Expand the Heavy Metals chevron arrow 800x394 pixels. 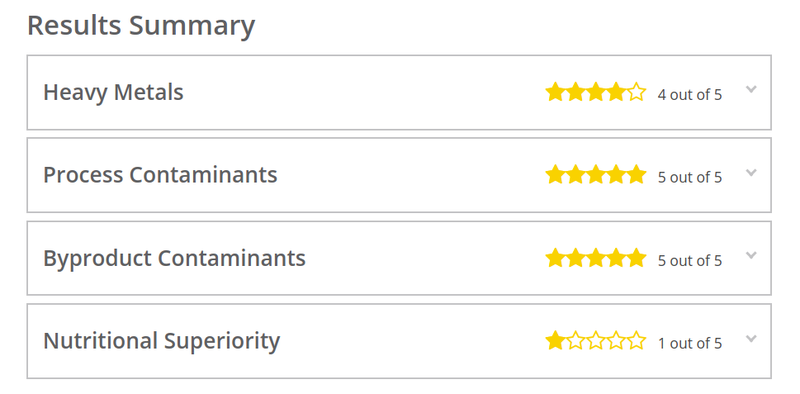click(x=751, y=89)
